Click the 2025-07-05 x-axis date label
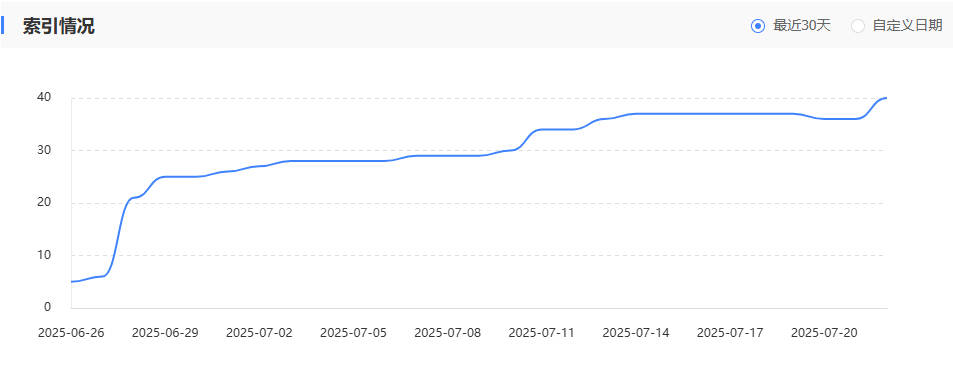This screenshot has width=953, height=377. pos(354,333)
